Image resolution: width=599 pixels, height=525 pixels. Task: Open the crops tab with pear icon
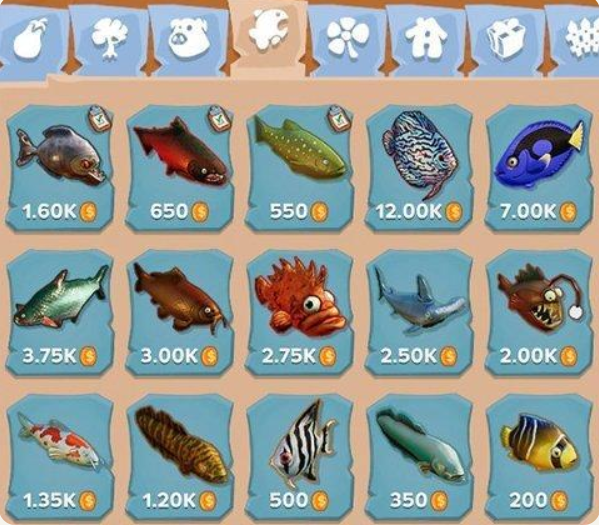31,38
